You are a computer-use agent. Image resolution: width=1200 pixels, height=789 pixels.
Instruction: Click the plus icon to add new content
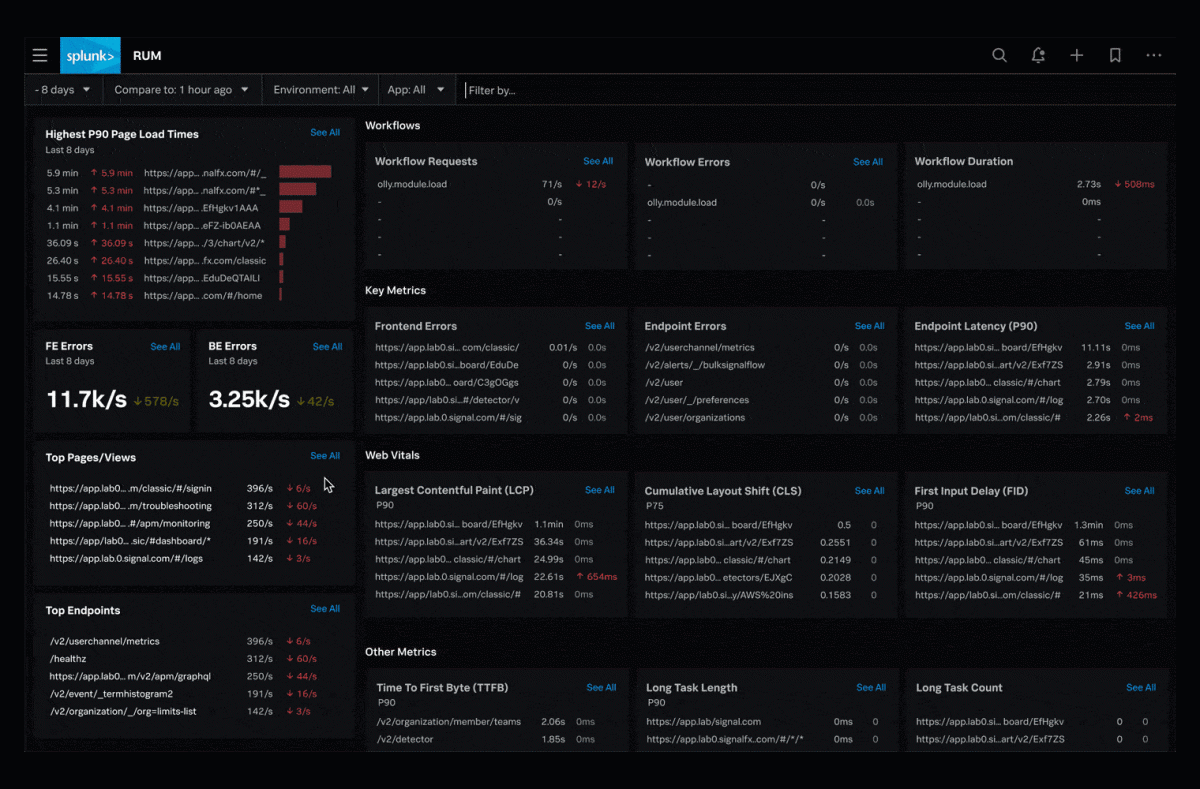(1077, 55)
